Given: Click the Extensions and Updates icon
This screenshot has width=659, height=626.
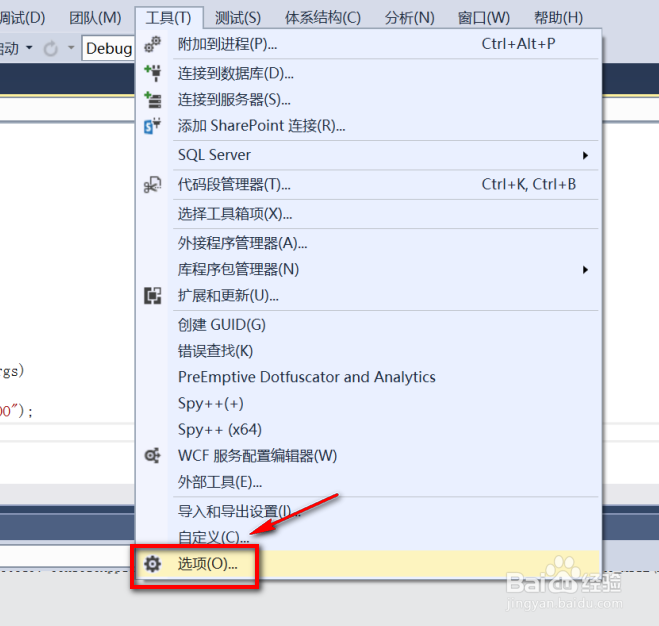Looking at the screenshot, I should (152, 296).
